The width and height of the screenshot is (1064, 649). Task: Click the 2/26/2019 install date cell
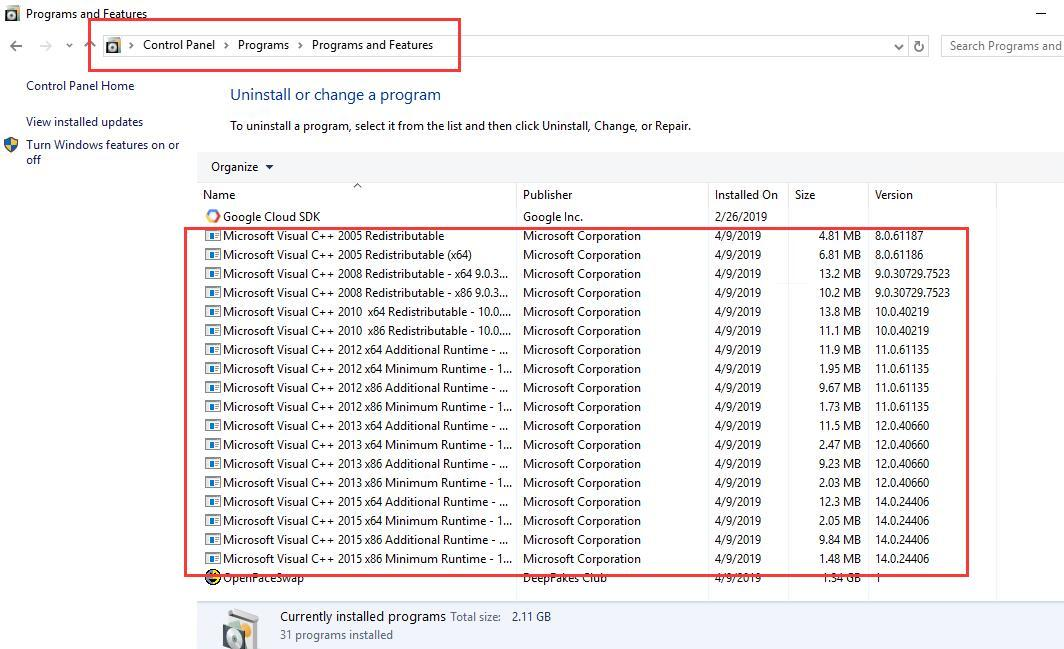(x=740, y=217)
